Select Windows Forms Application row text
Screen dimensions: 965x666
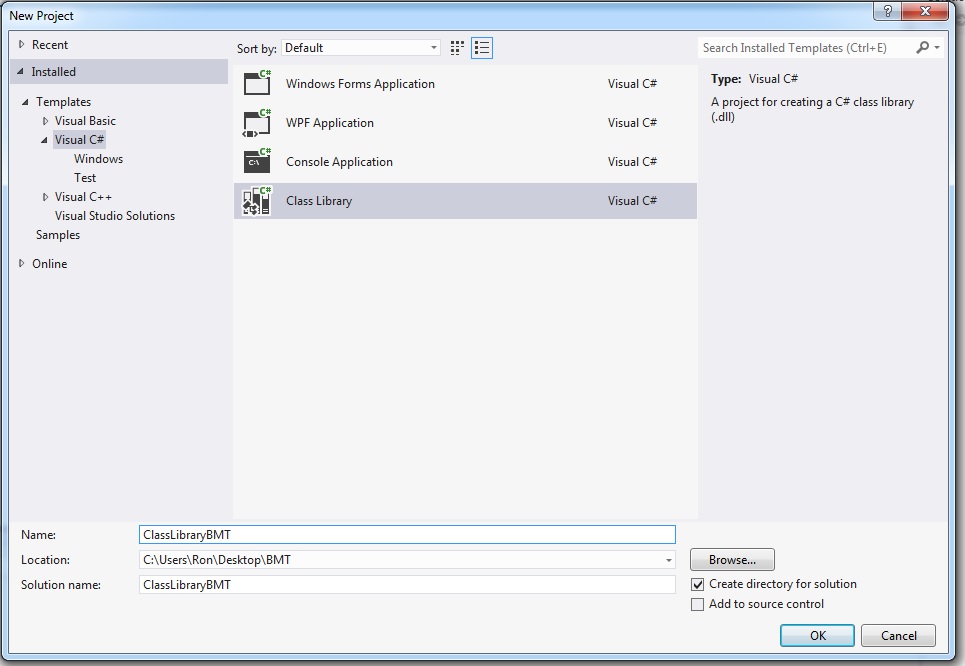pos(360,84)
